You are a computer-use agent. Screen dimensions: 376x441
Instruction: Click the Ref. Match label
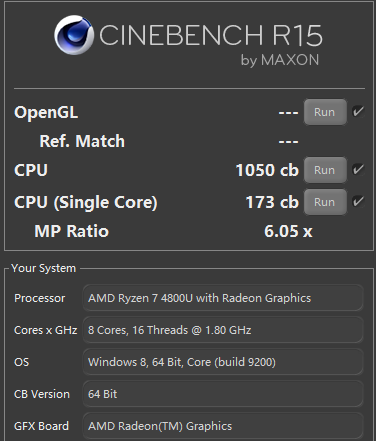pos(82,141)
